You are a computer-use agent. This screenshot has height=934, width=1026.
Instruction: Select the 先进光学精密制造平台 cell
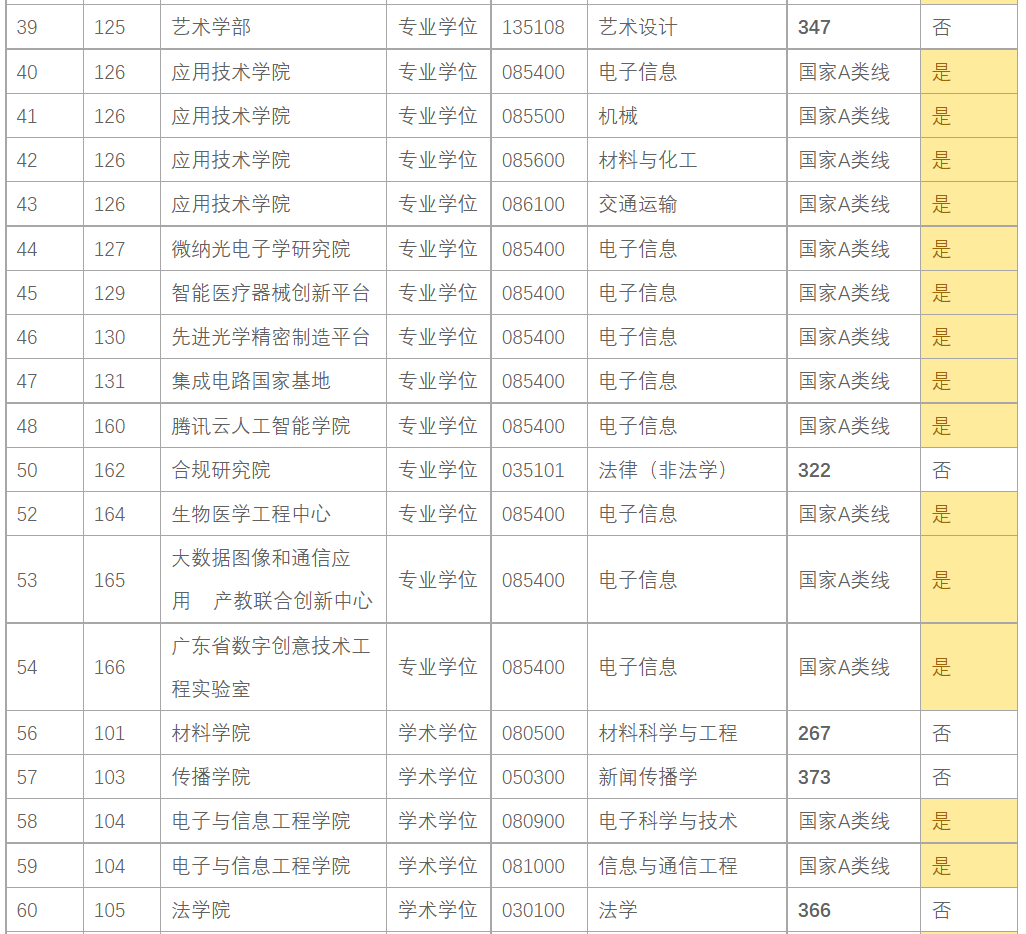271,337
